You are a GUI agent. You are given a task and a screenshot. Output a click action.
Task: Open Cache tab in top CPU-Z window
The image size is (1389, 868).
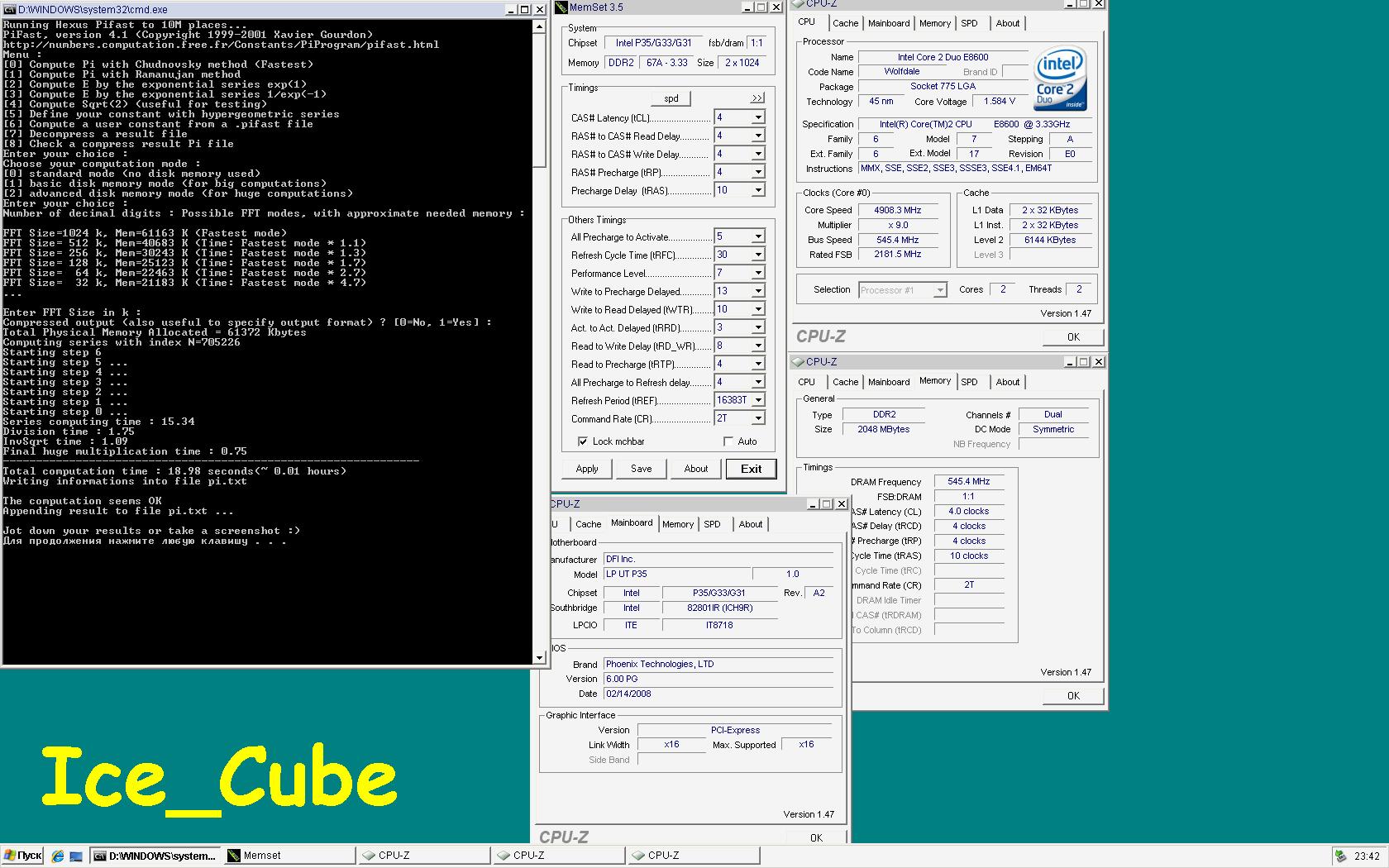(845, 23)
